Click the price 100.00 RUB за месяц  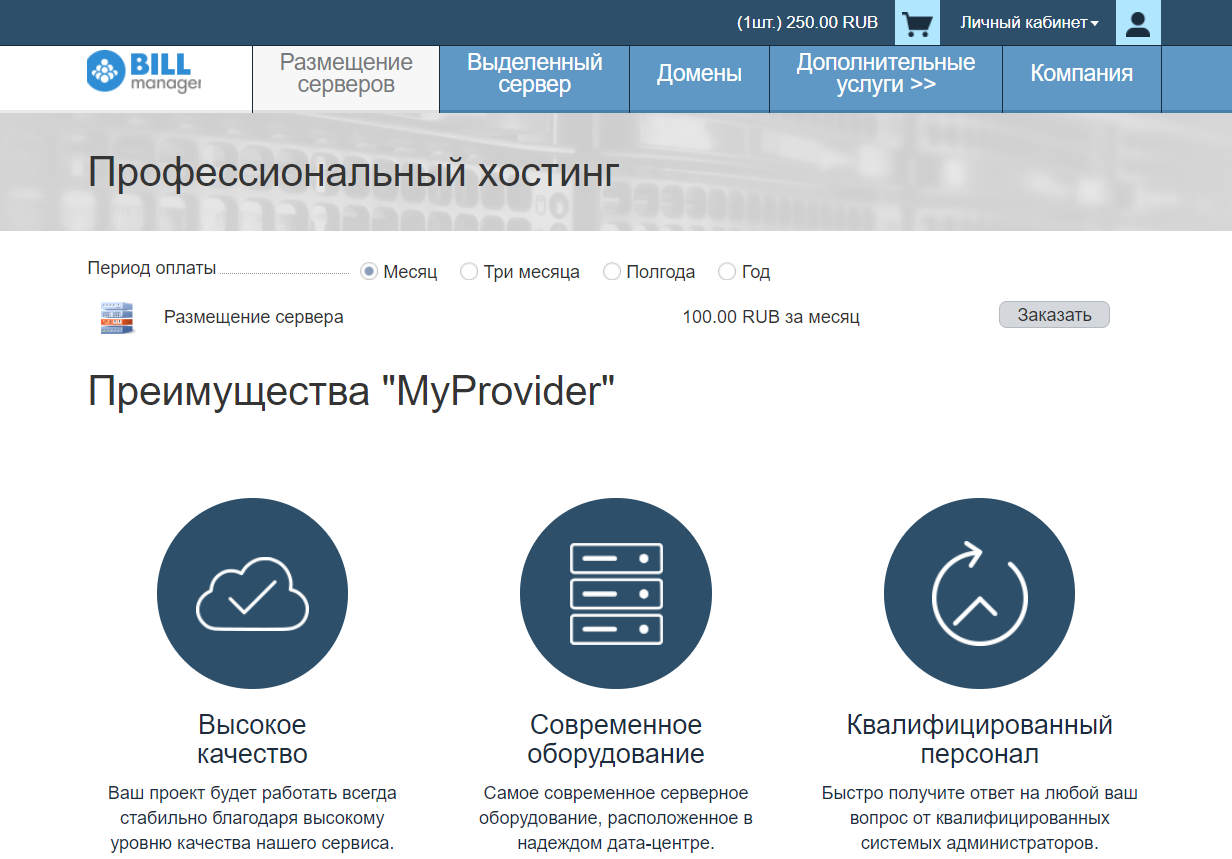point(771,317)
